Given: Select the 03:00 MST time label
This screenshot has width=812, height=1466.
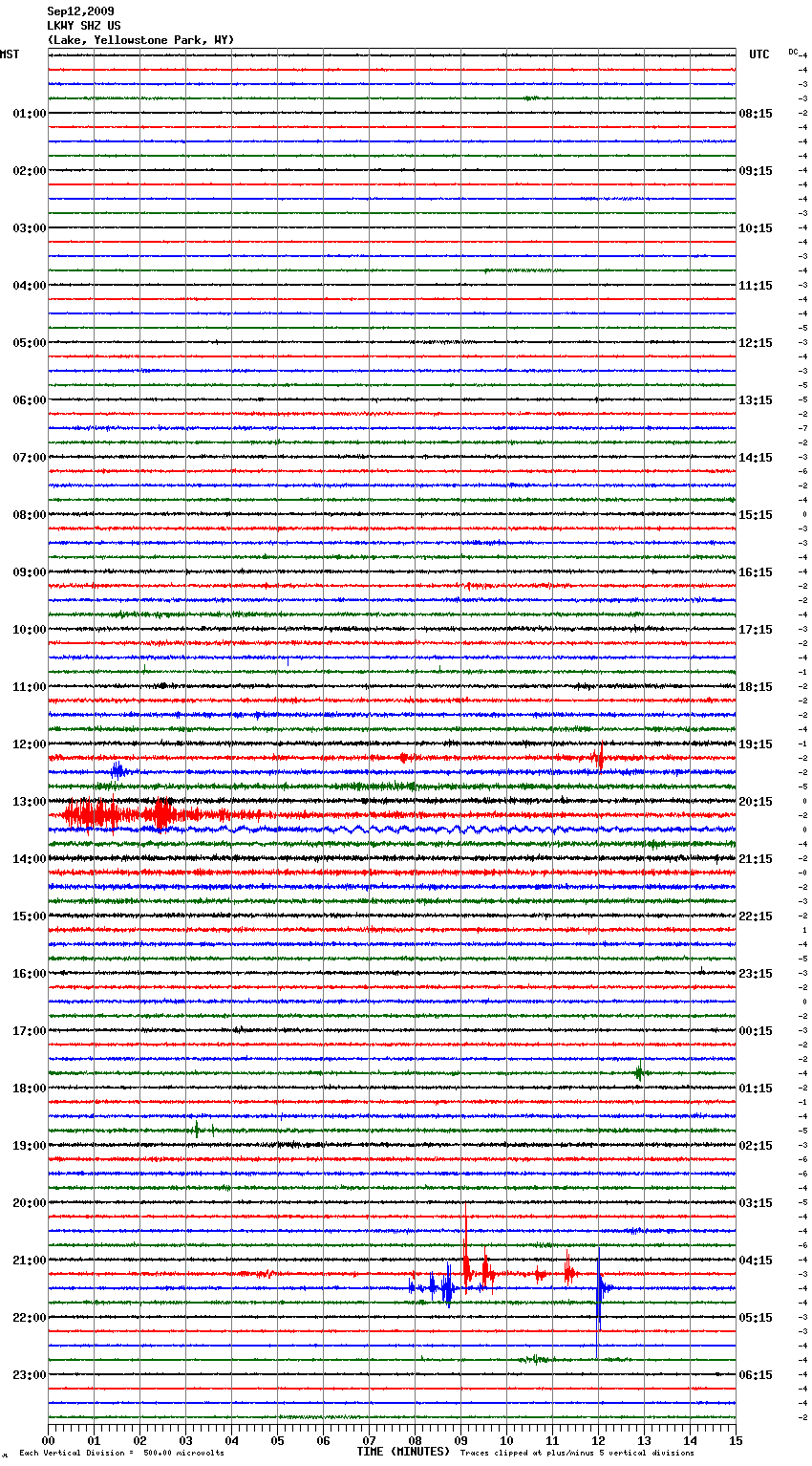Looking at the screenshot, I should (x=29, y=228).
